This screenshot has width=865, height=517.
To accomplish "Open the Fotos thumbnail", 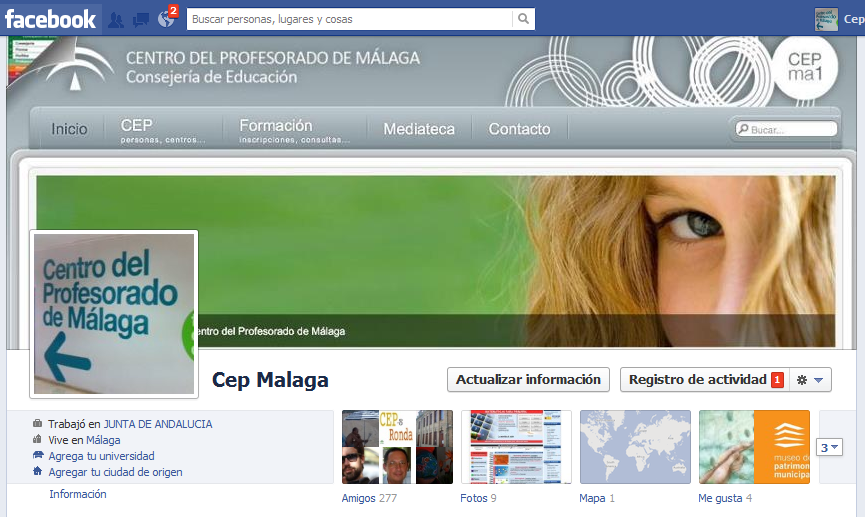I will pos(516,447).
